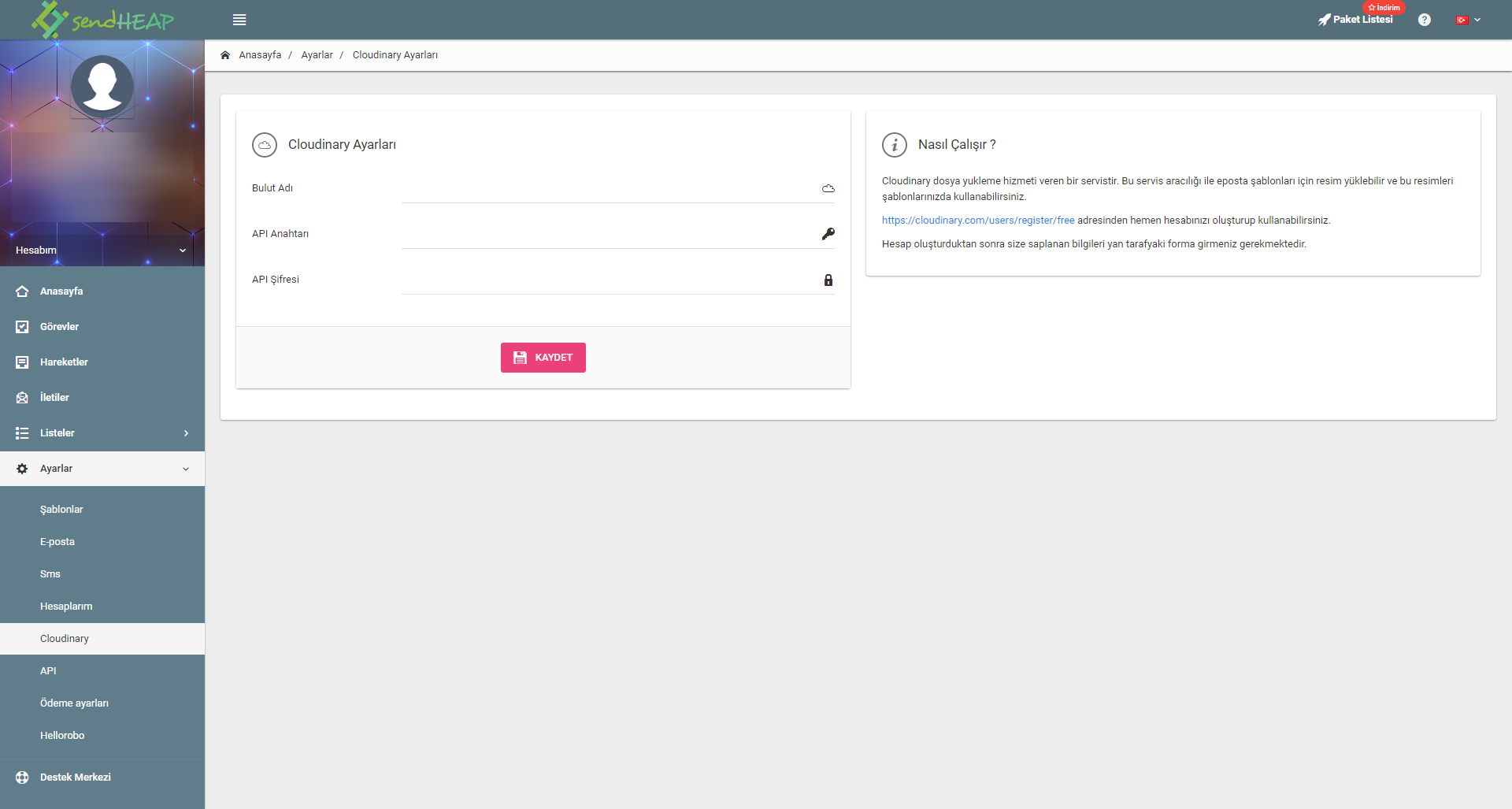Click the Ayarlar gear icon
The image size is (1512, 809).
coord(22,469)
